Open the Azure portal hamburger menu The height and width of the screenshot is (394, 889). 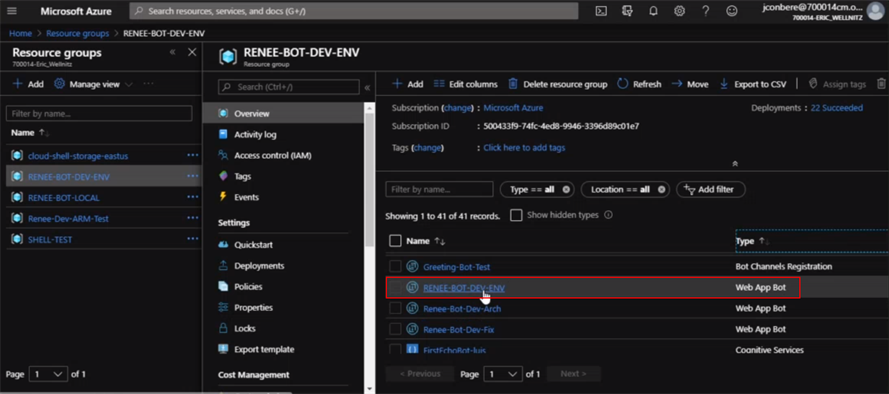tap(12, 11)
